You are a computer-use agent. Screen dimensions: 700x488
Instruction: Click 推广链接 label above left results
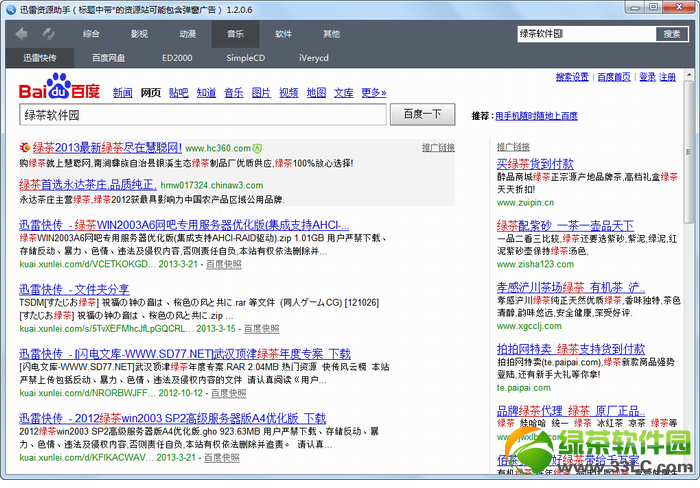point(438,147)
